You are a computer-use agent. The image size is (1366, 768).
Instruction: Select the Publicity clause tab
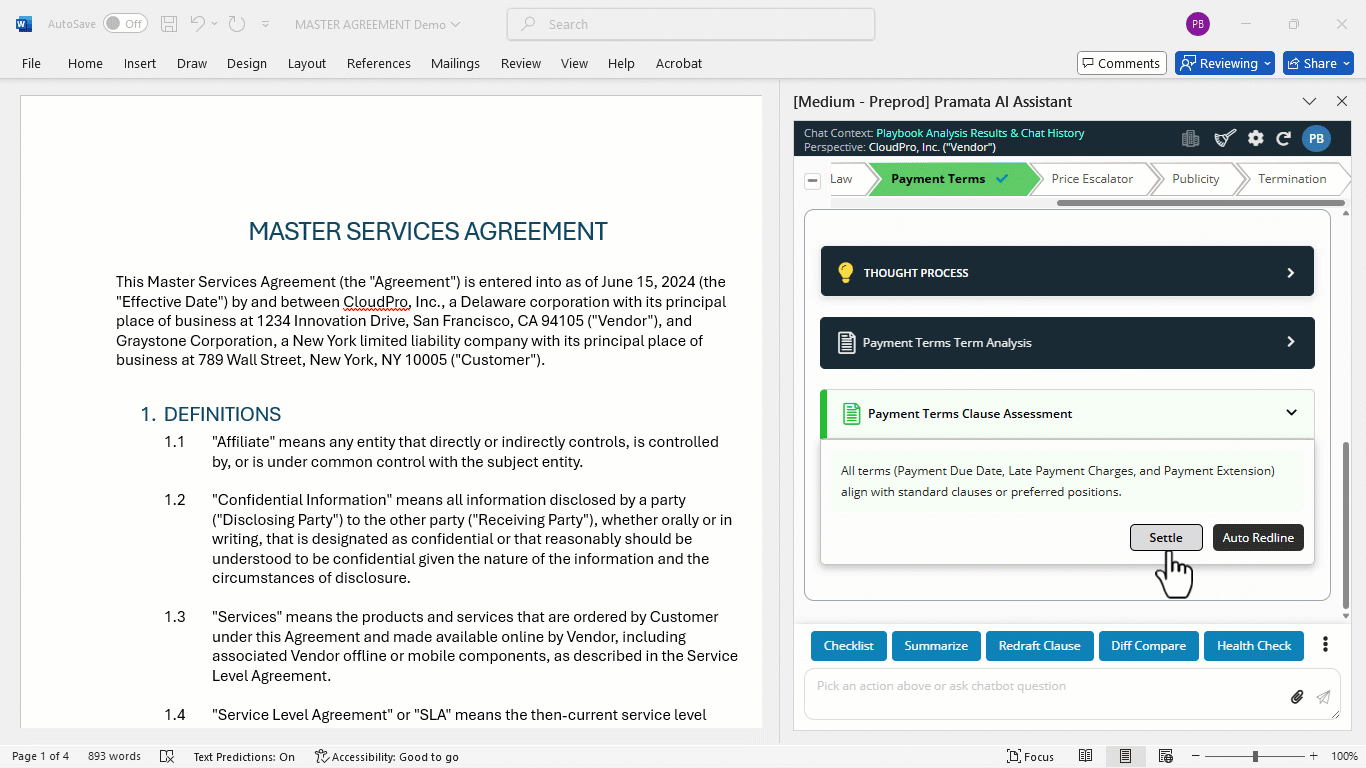point(1195,179)
